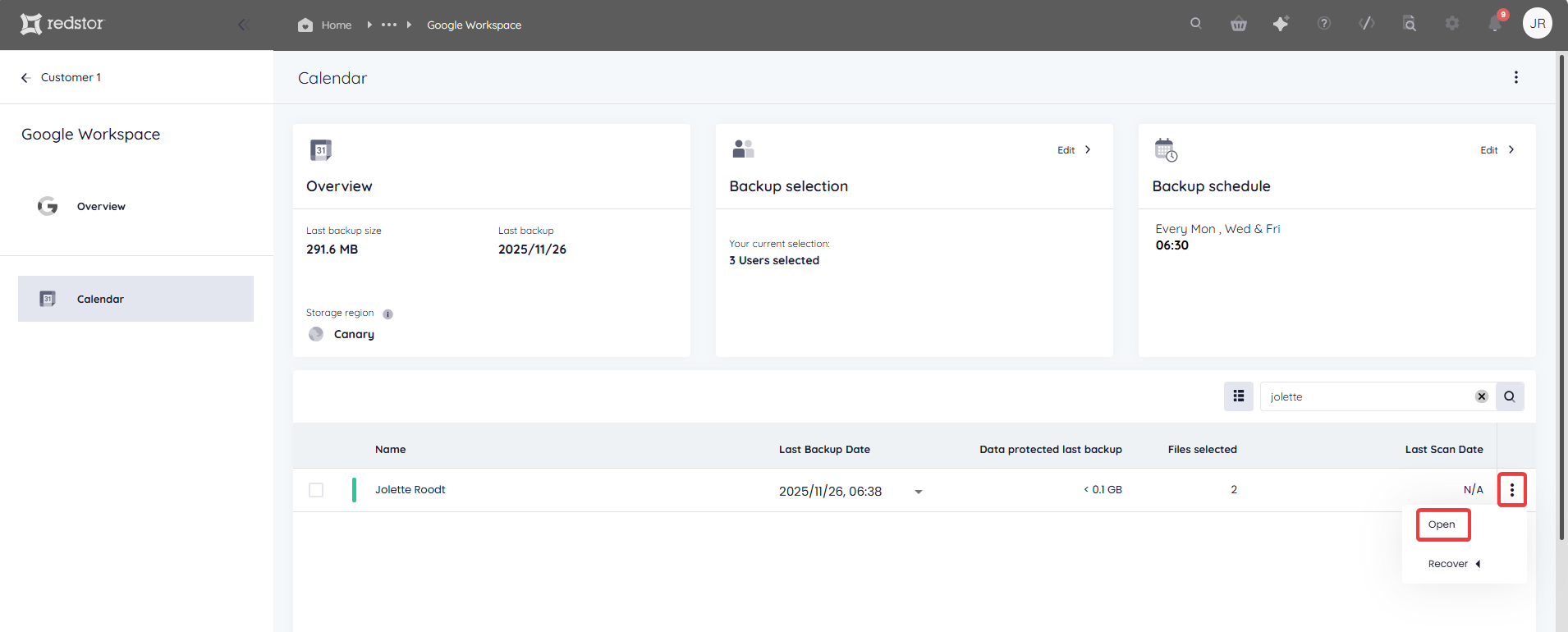Open the notifications bell

click(1495, 24)
